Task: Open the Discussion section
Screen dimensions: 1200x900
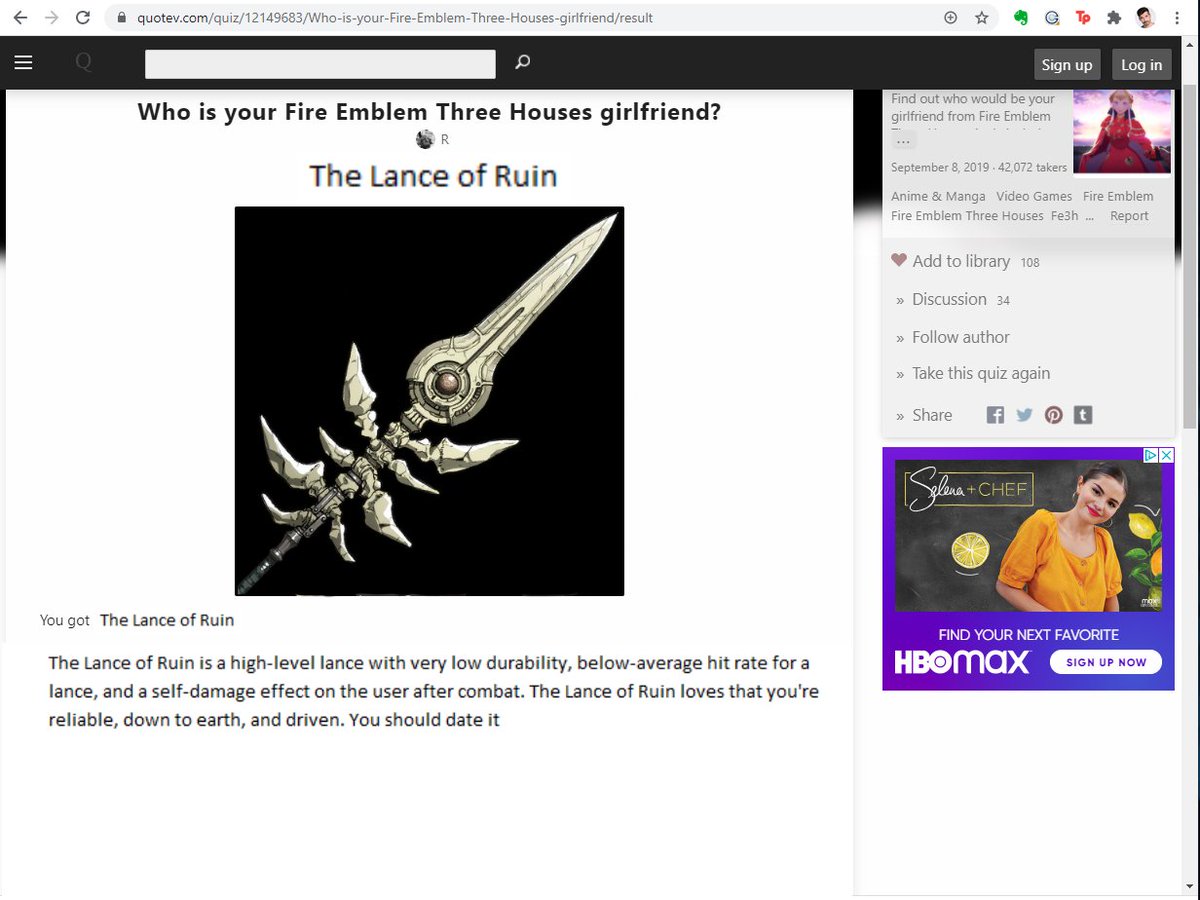Action: 949,299
